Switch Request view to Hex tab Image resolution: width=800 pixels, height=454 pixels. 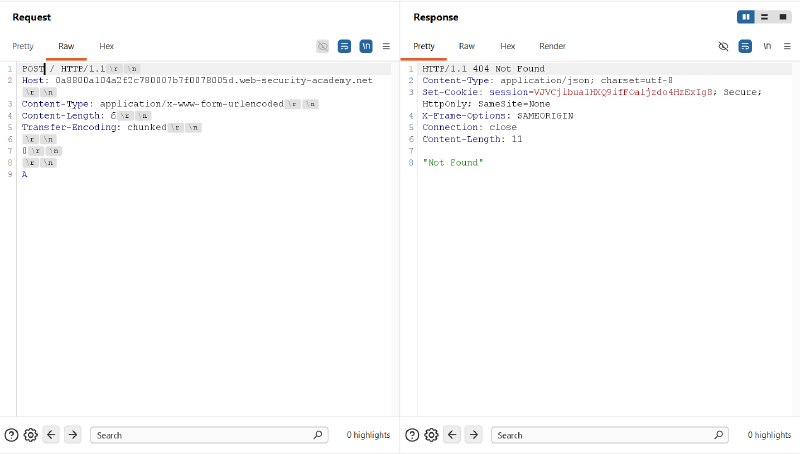click(x=107, y=46)
